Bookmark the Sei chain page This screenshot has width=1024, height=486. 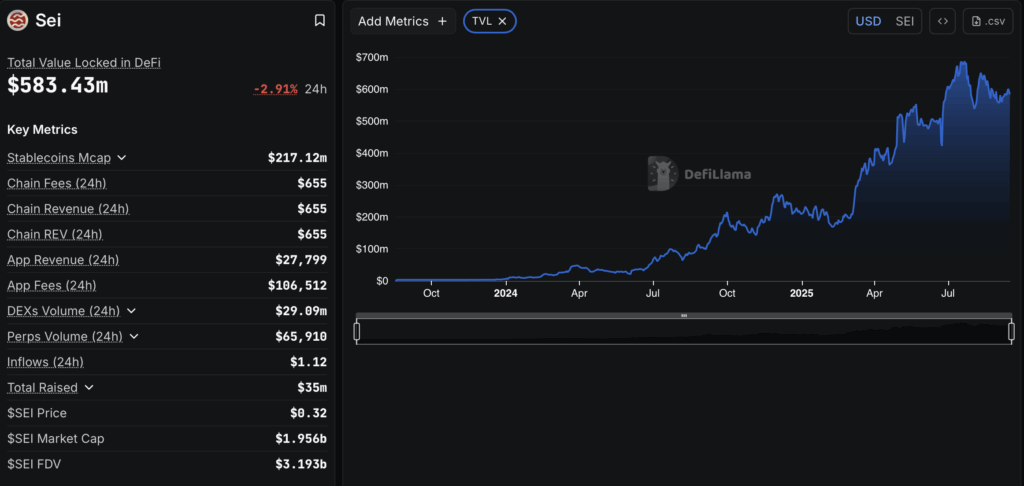pyautogui.click(x=319, y=21)
